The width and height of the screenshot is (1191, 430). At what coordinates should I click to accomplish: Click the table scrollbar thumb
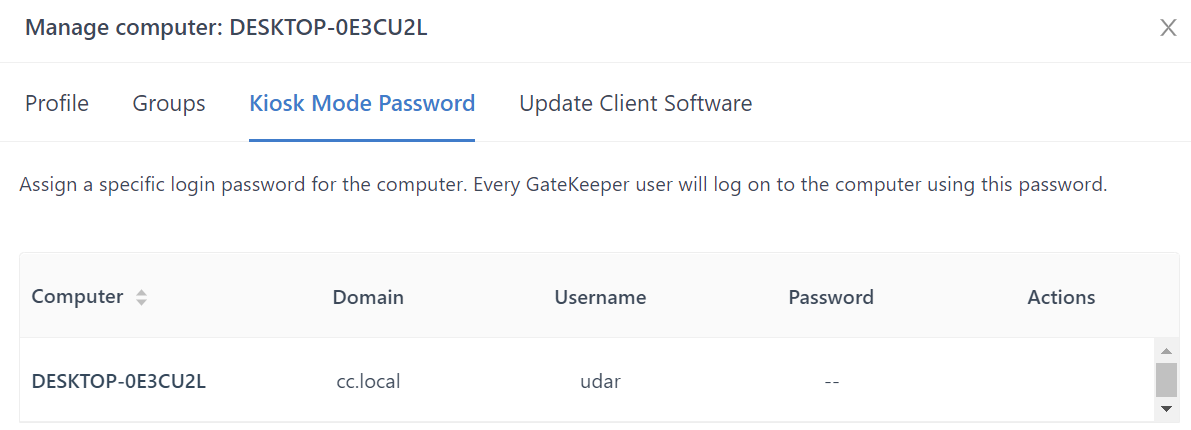[1166, 380]
